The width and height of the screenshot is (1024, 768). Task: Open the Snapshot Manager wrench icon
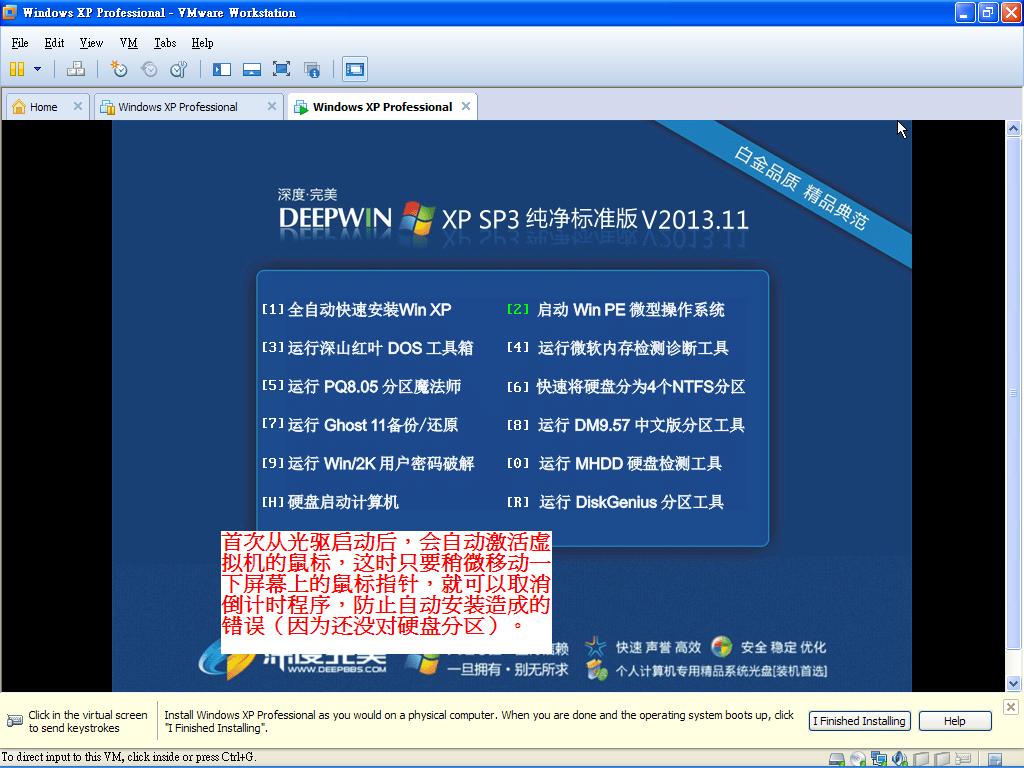[178, 69]
